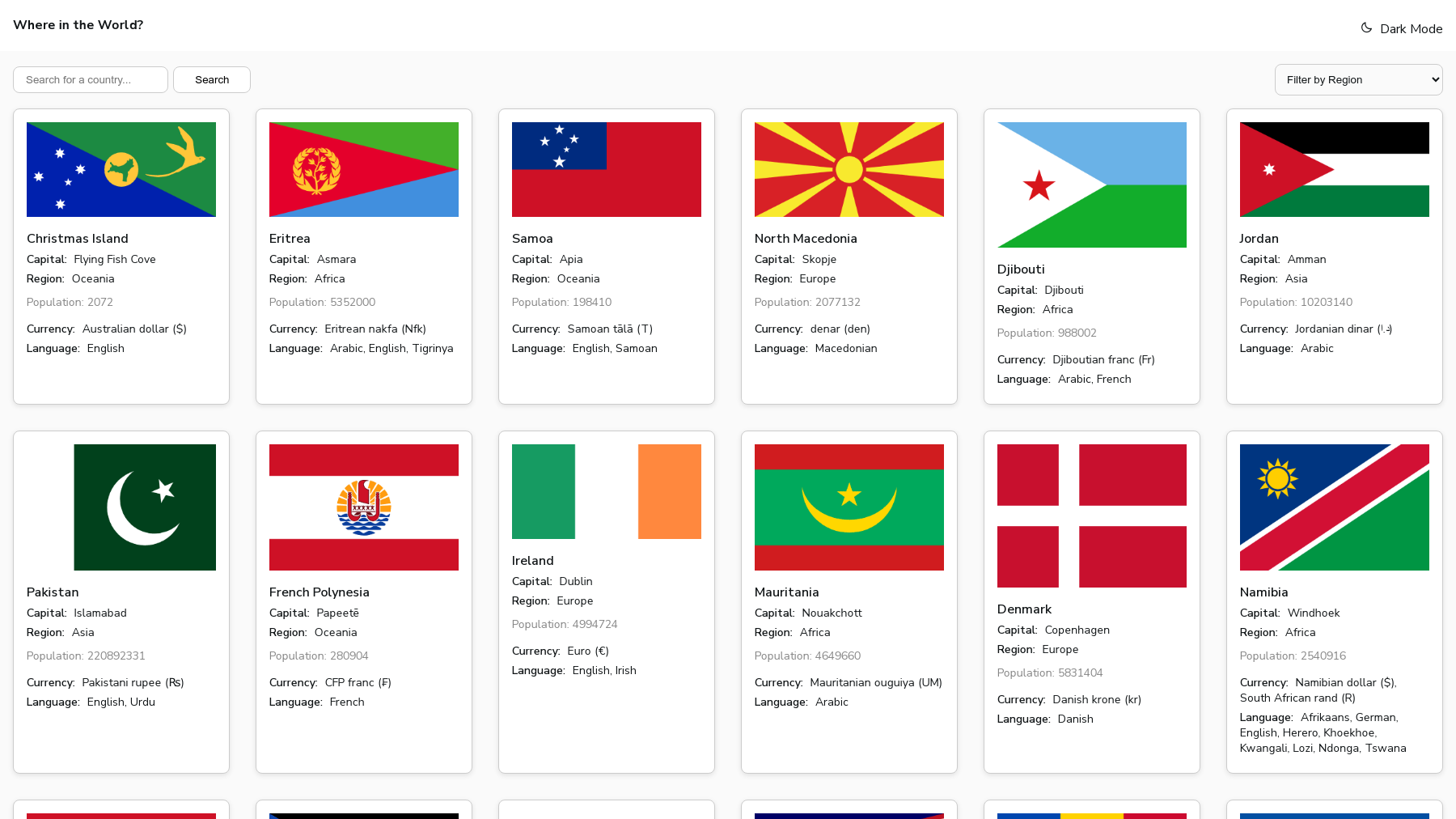This screenshot has height=819, width=1456.
Task: Click the North Macedonia flag
Action: (x=849, y=169)
